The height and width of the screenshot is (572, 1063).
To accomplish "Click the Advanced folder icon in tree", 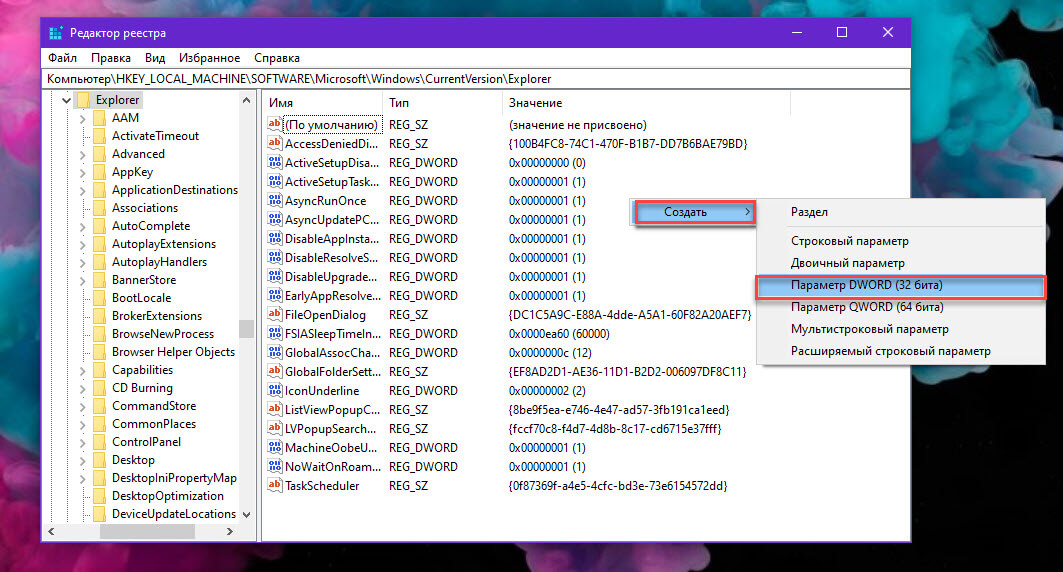I will [100, 154].
